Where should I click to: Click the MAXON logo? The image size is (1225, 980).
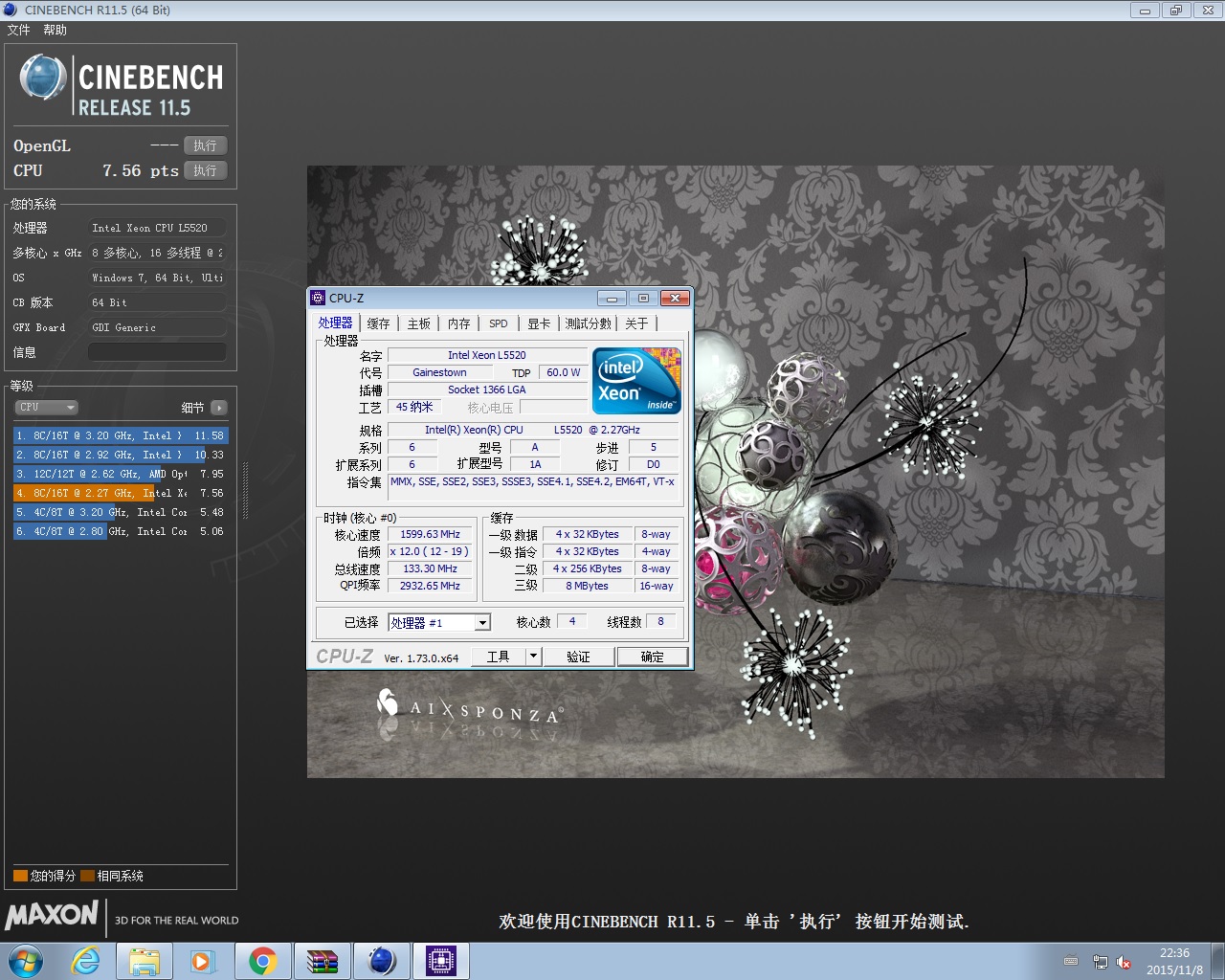pyautogui.click(x=52, y=915)
